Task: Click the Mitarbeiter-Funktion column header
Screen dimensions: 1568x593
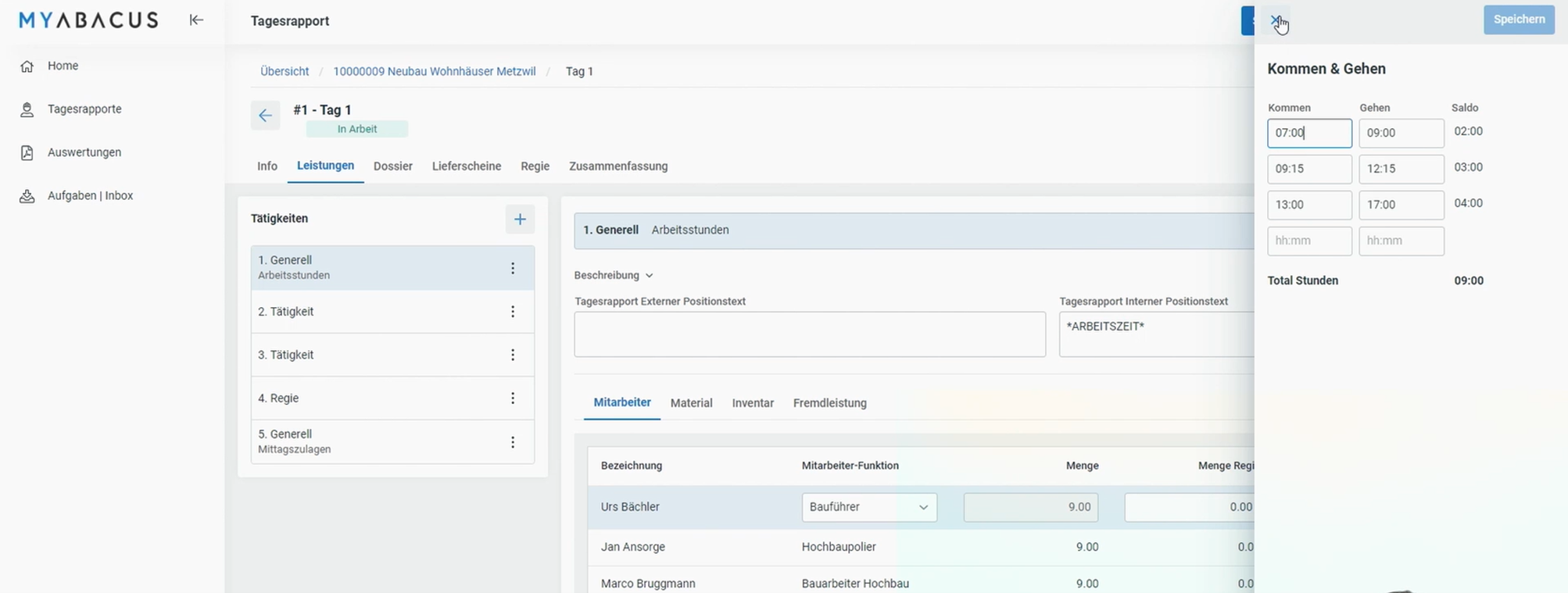Action: [850, 466]
